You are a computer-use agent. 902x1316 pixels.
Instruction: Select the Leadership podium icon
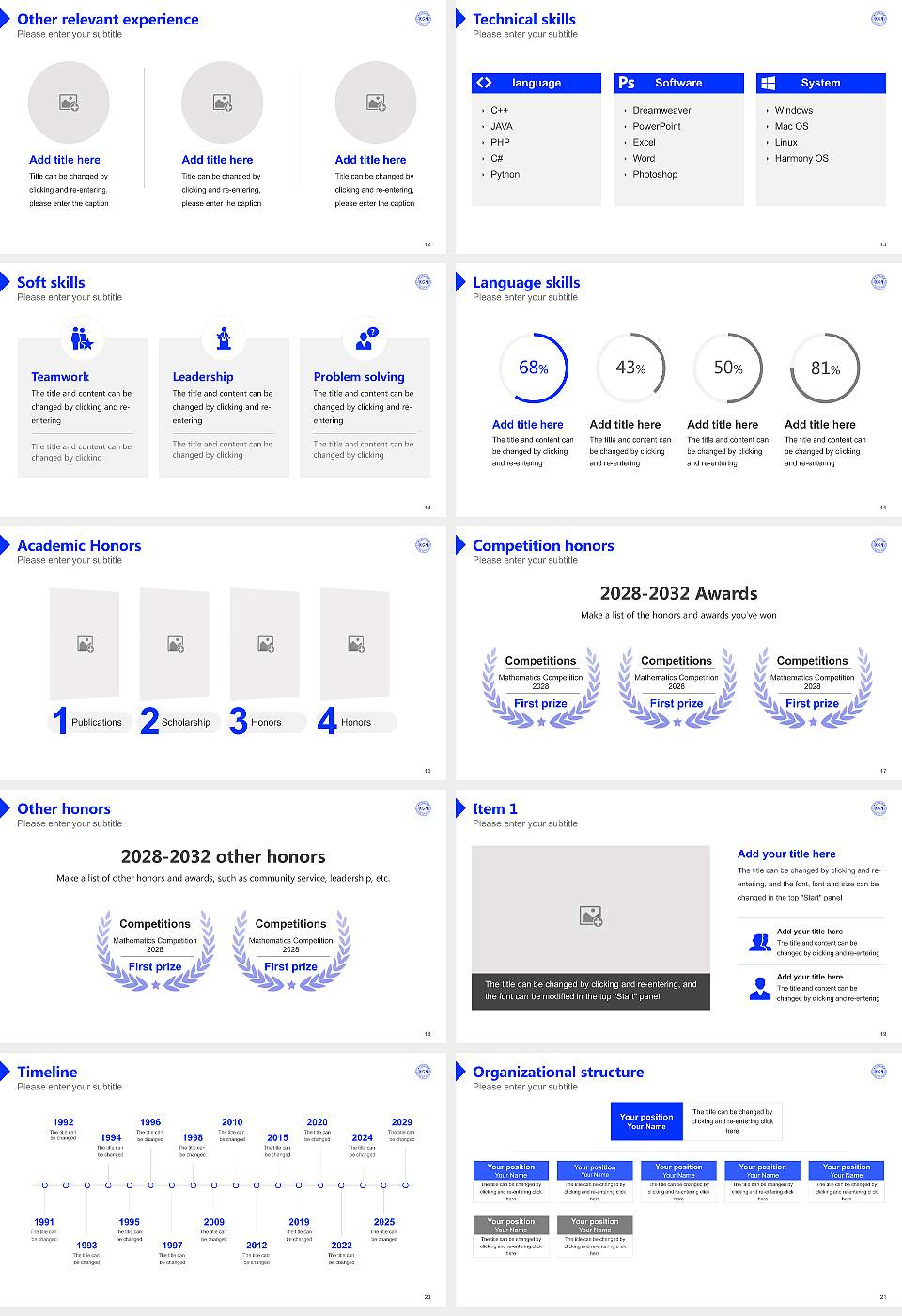(224, 337)
